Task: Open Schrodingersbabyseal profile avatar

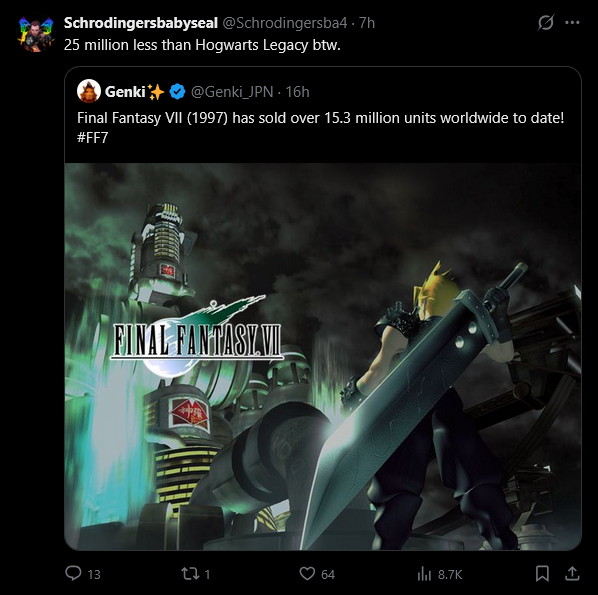Action: click(36, 34)
